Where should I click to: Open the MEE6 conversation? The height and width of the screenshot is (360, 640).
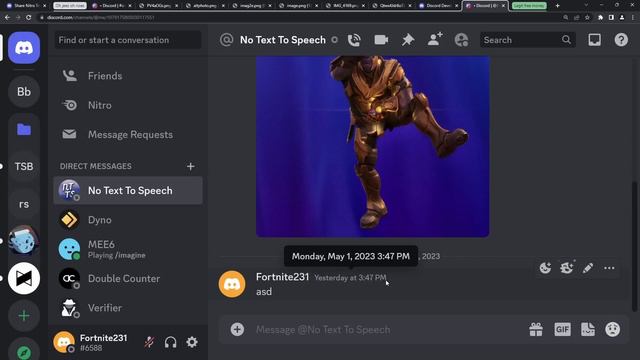pyautogui.click(x=128, y=249)
